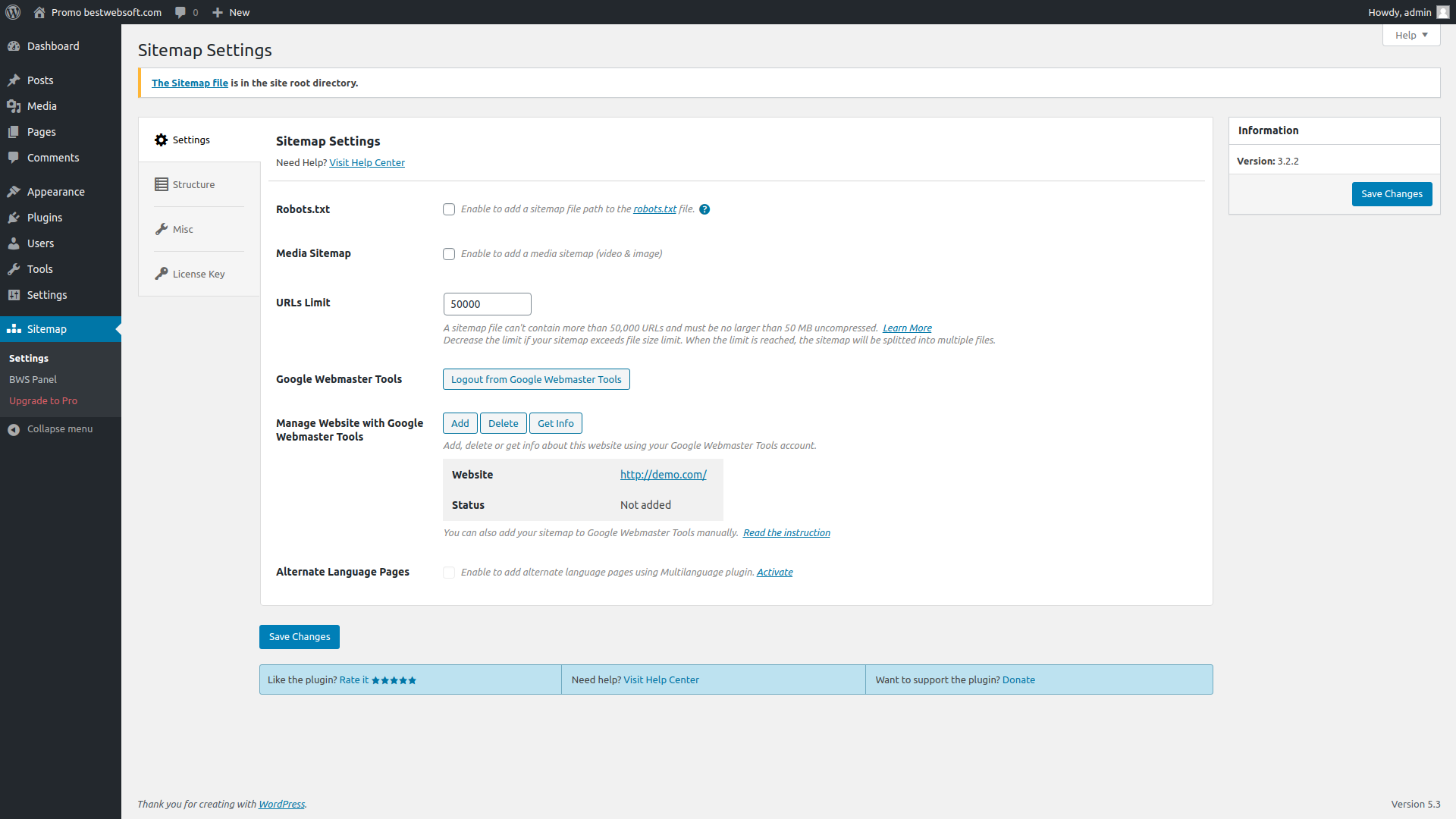Image resolution: width=1456 pixels, height=819 pixels.
Task: Click the Activate Multilanguage link
Action: click(774, 573)
